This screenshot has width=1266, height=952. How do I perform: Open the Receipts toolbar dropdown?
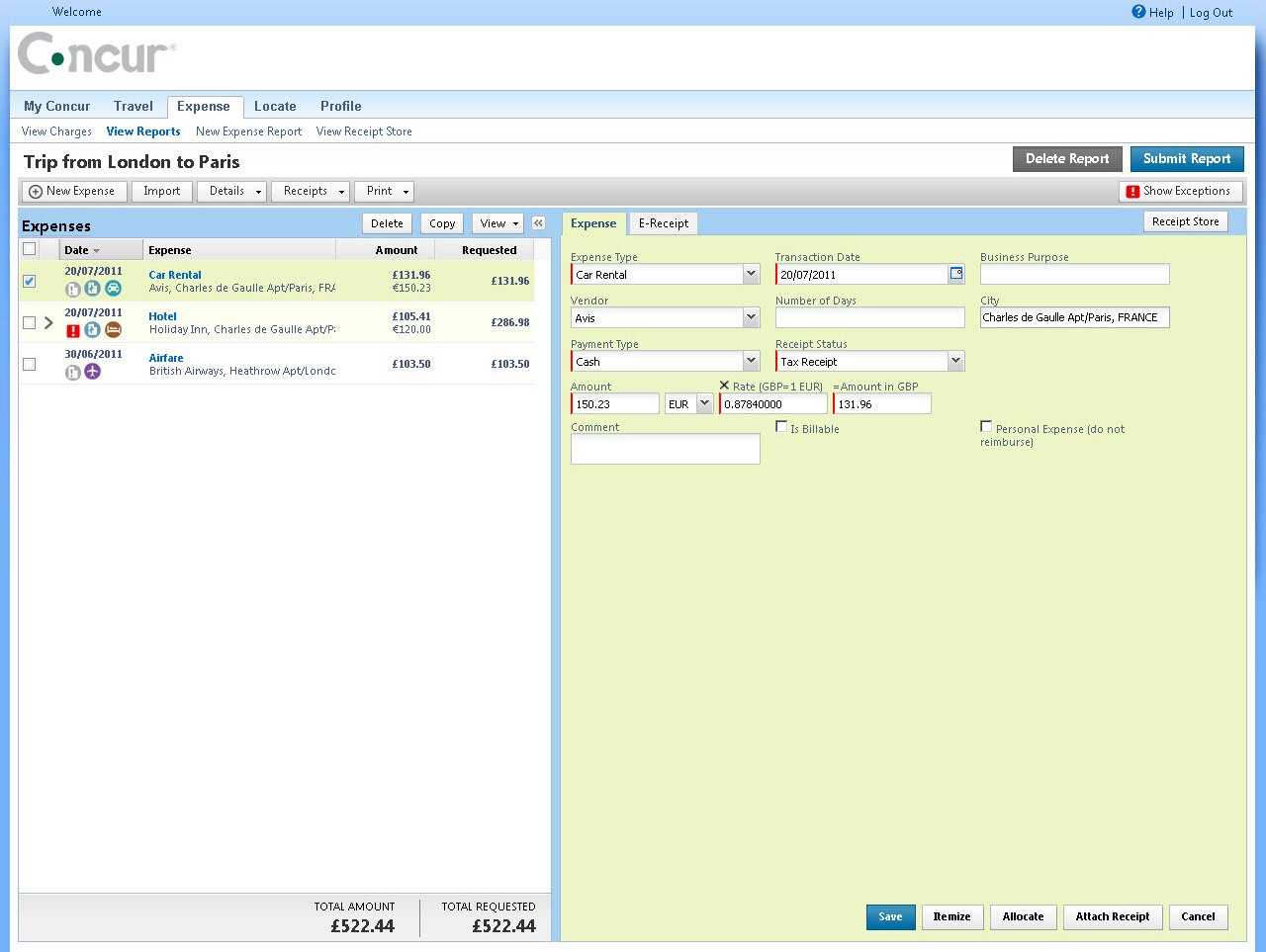click(x=311, y=191)
